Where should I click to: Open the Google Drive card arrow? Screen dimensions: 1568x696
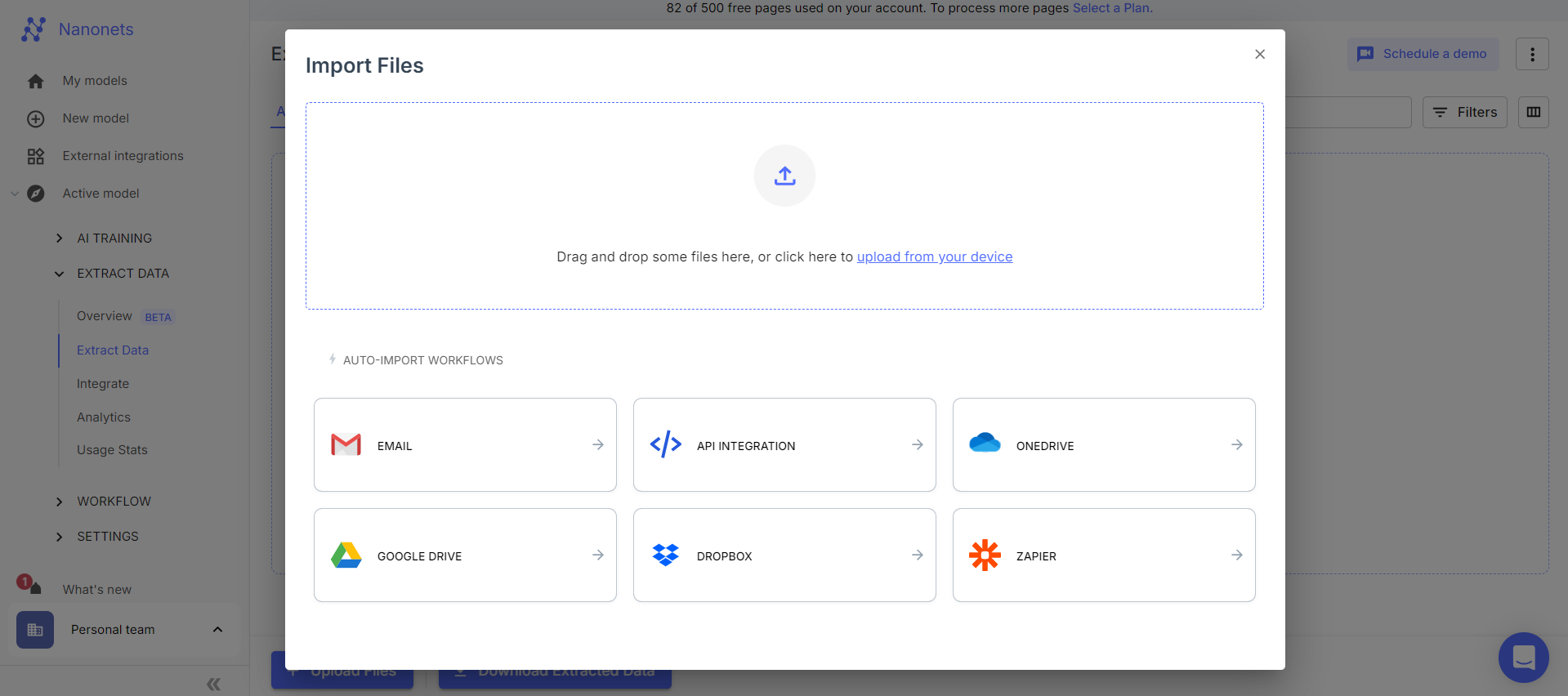[x=598, y=555]
